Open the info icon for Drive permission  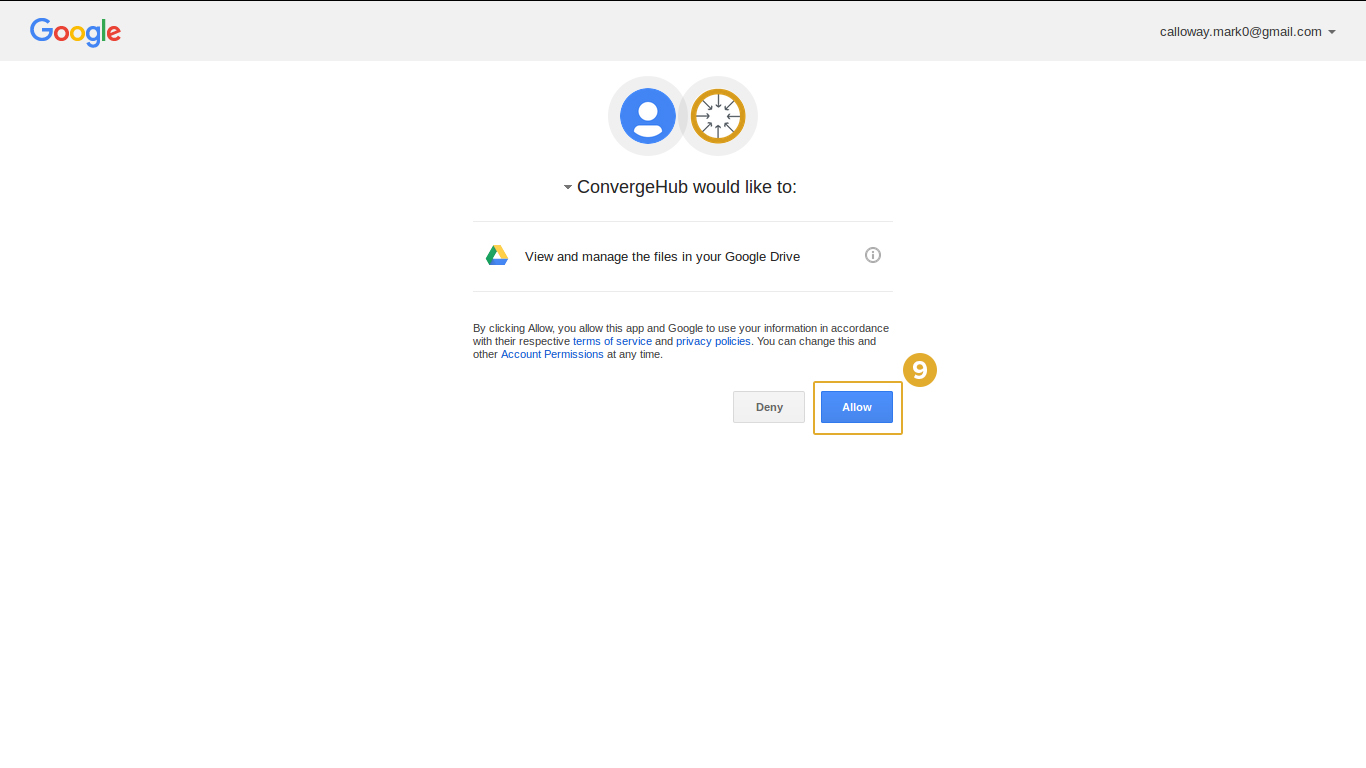point(873,255)
